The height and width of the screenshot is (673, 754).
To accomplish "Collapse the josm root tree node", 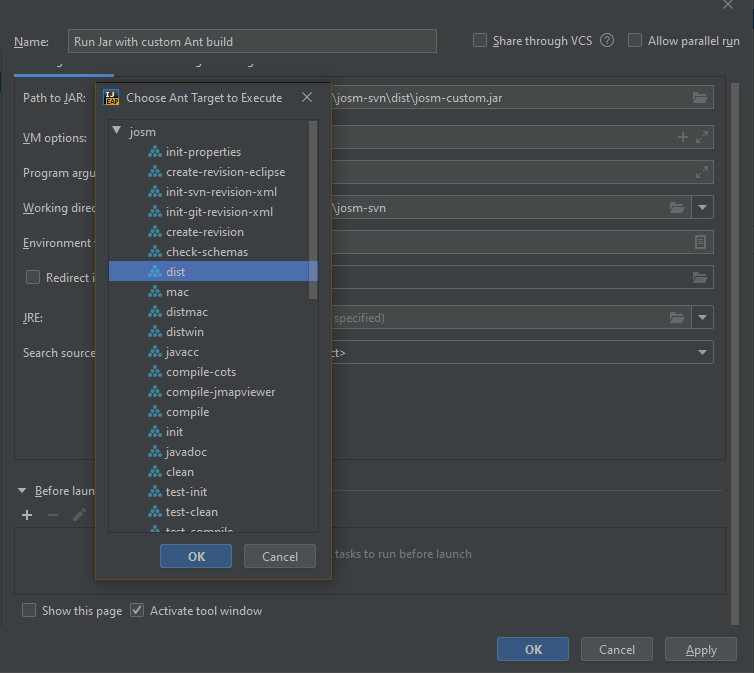I will click(x=117, y=131).
